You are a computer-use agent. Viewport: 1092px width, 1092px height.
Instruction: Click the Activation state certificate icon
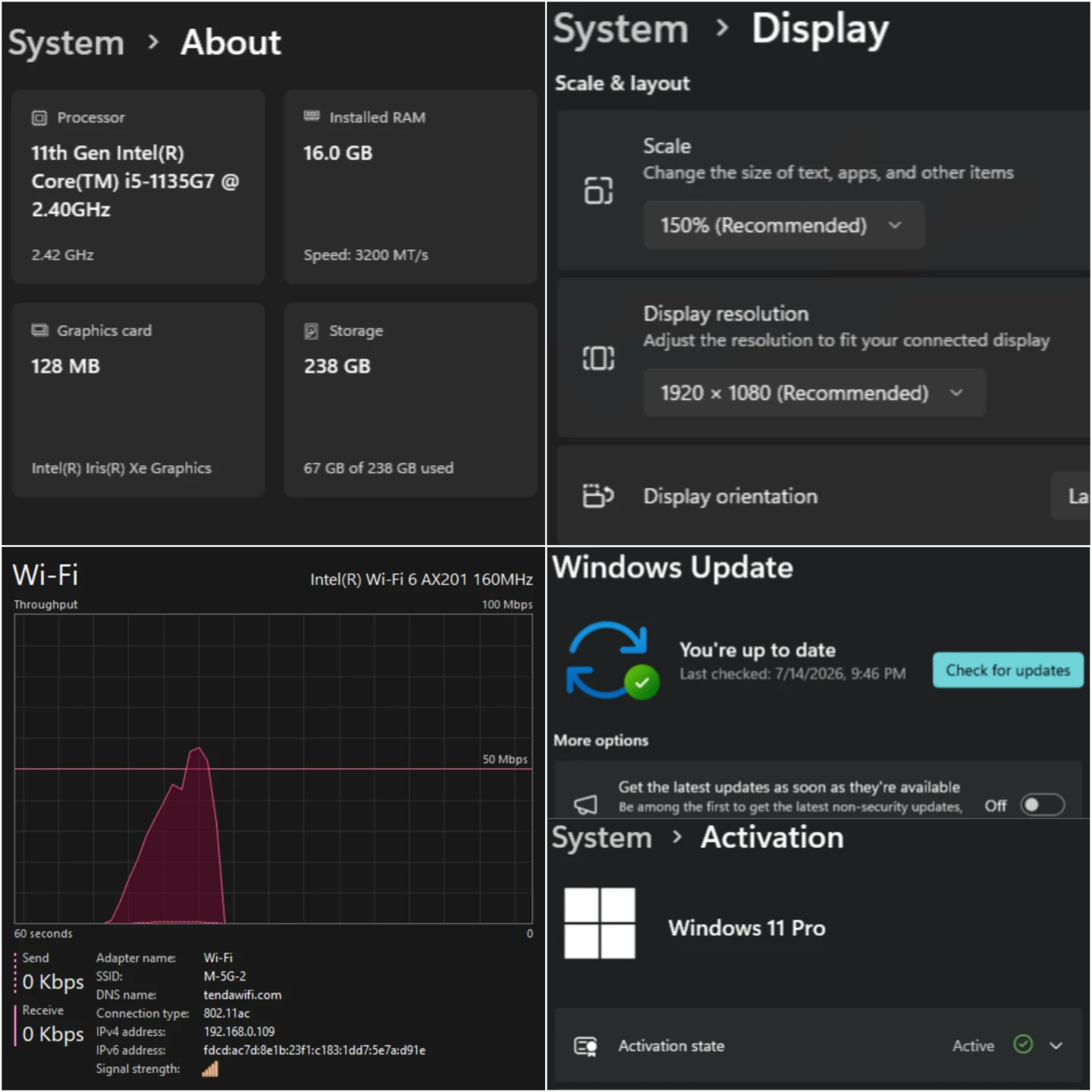coord(585,1046)
